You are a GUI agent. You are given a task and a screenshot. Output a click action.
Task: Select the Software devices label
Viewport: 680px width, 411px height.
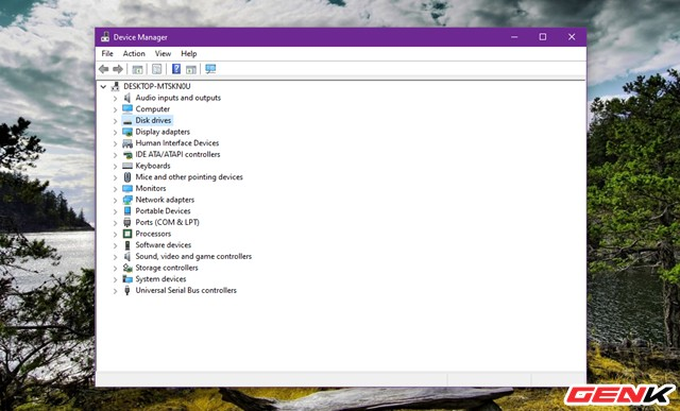(163, 245)
